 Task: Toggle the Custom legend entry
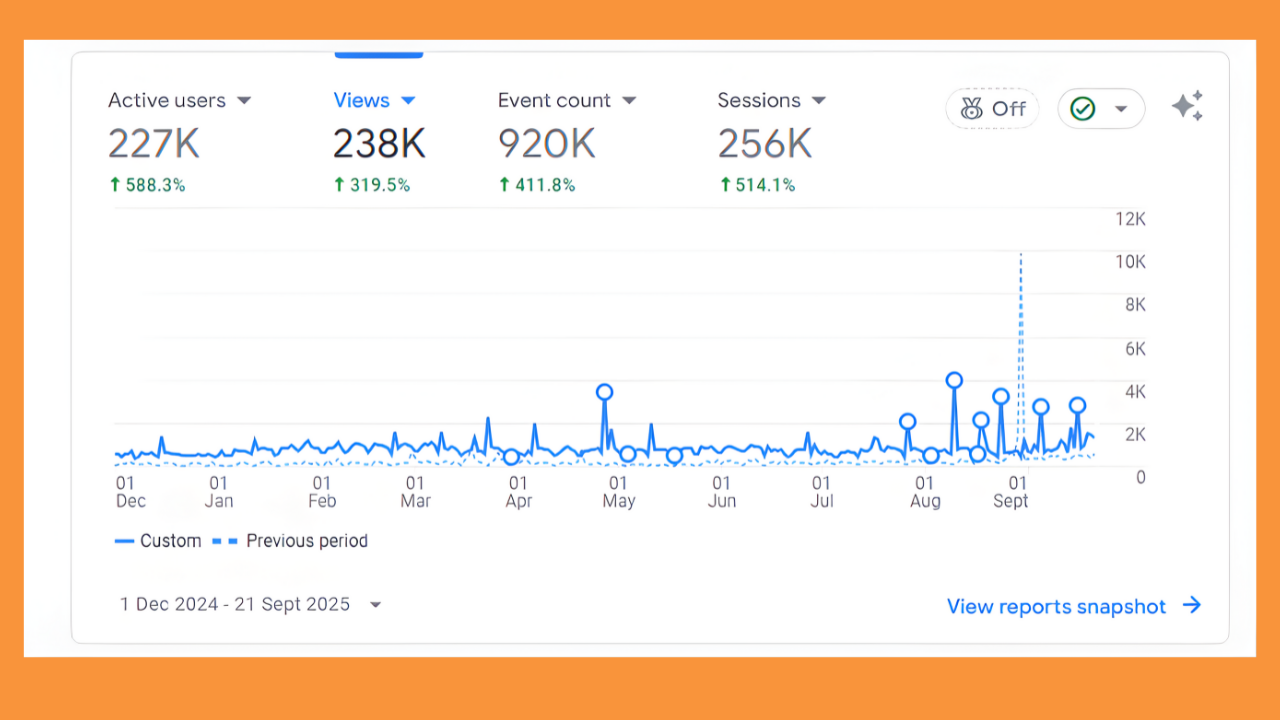click(157, 540)
